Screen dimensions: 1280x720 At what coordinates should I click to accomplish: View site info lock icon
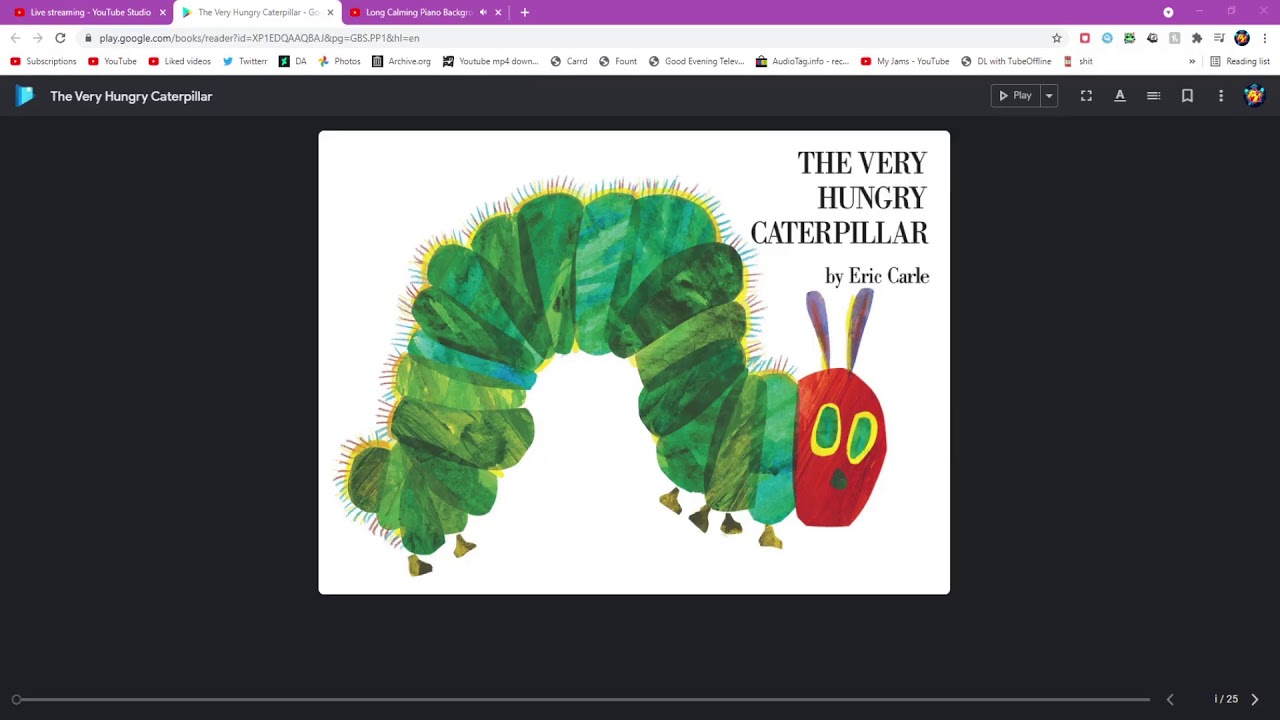tap(88, 38)
